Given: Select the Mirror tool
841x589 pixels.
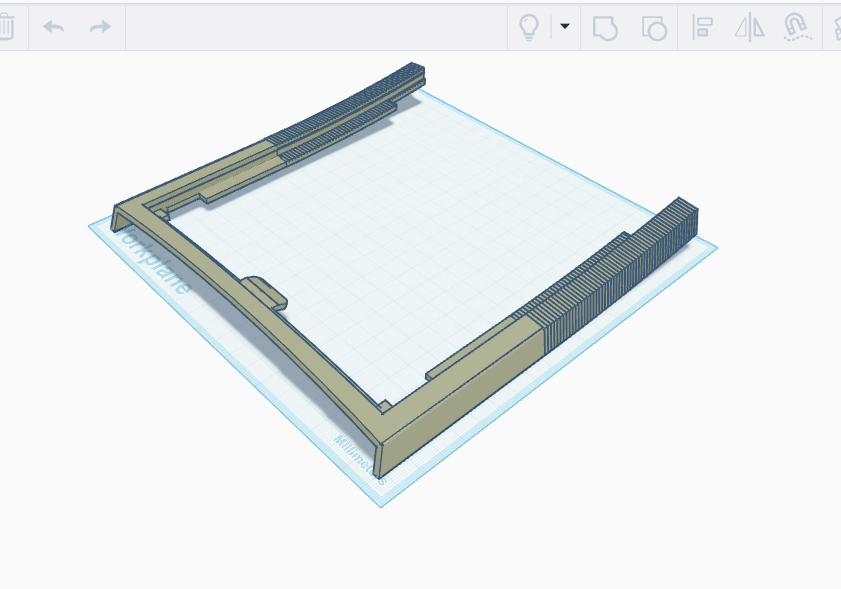Looking at the screenshot, I should [750, 28].
